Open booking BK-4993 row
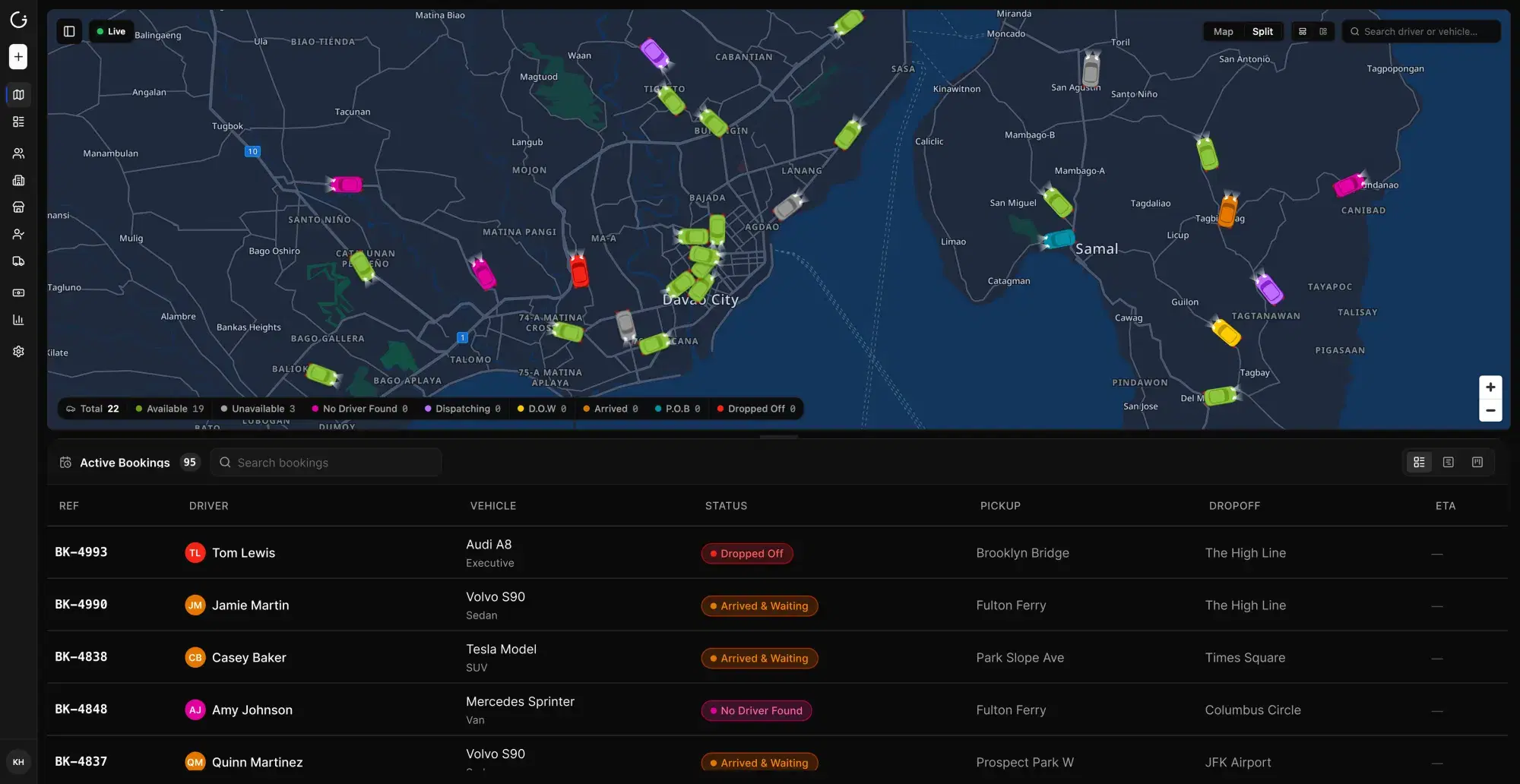 tap(777, 553)
